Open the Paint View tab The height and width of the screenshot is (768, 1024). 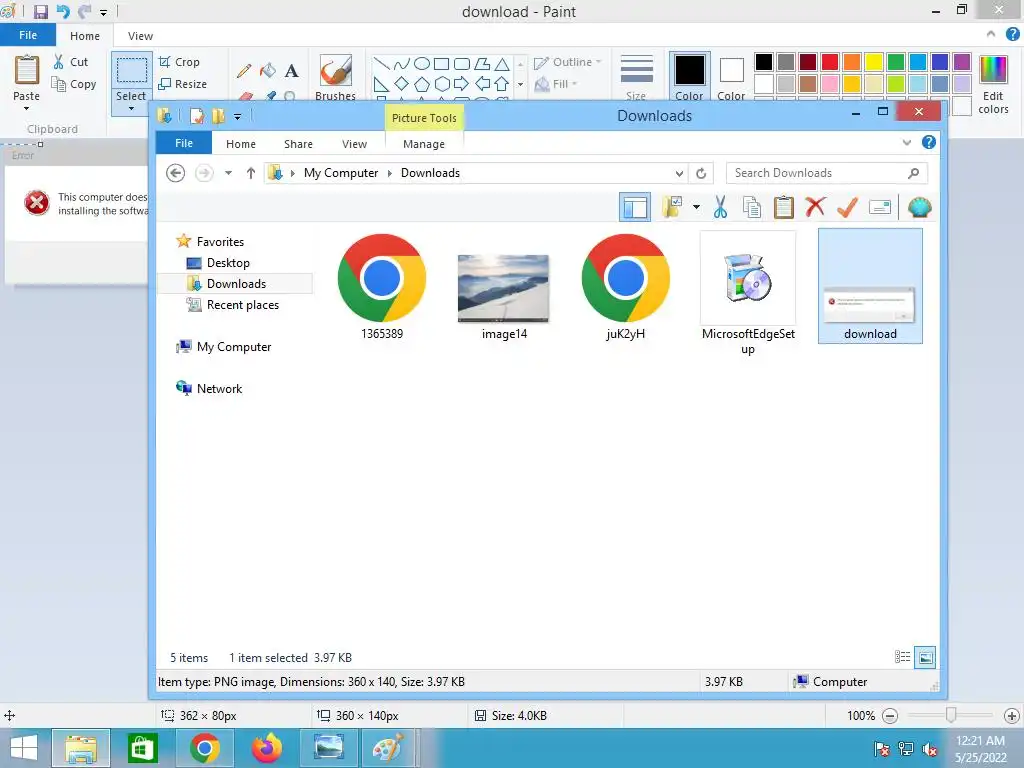click(x=140, y=36)
